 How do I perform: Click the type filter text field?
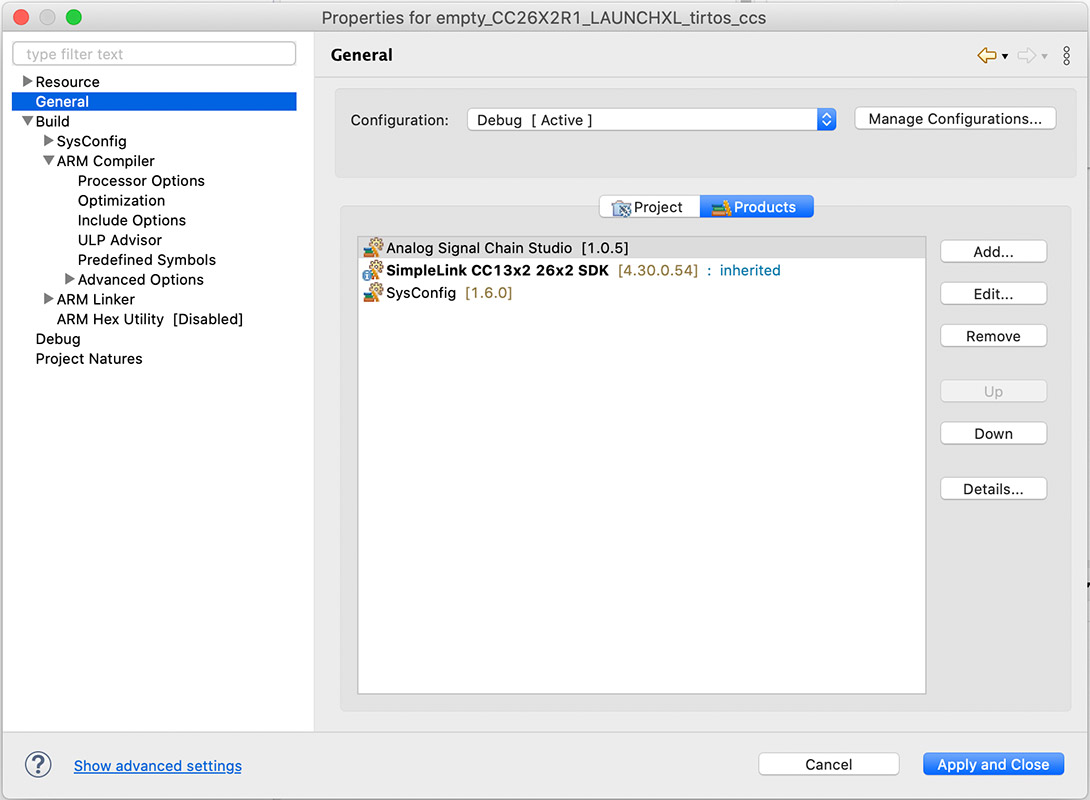(154, 54)
